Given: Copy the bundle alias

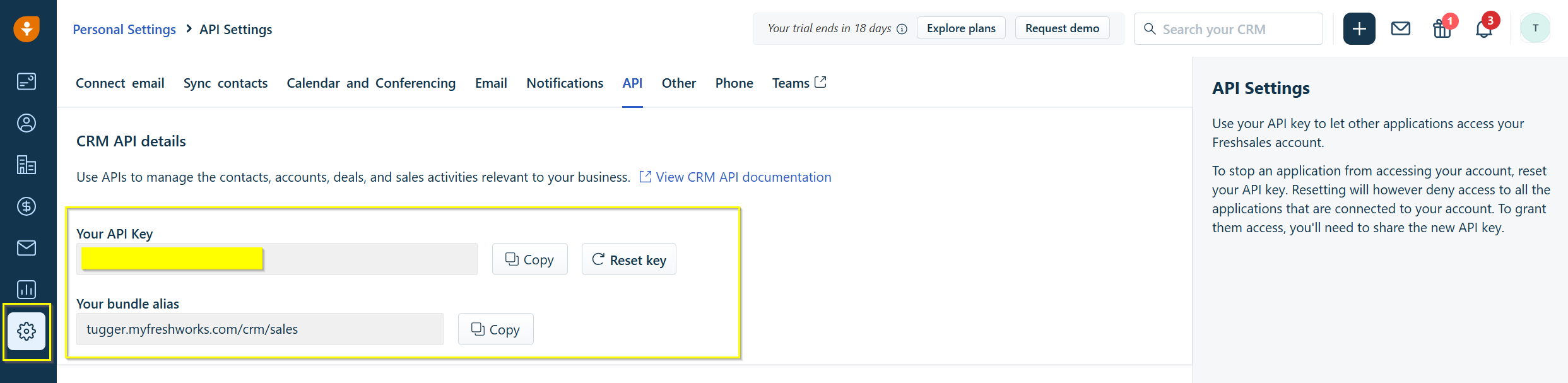Looking at the screenshot, I should (x=496, y=329).
